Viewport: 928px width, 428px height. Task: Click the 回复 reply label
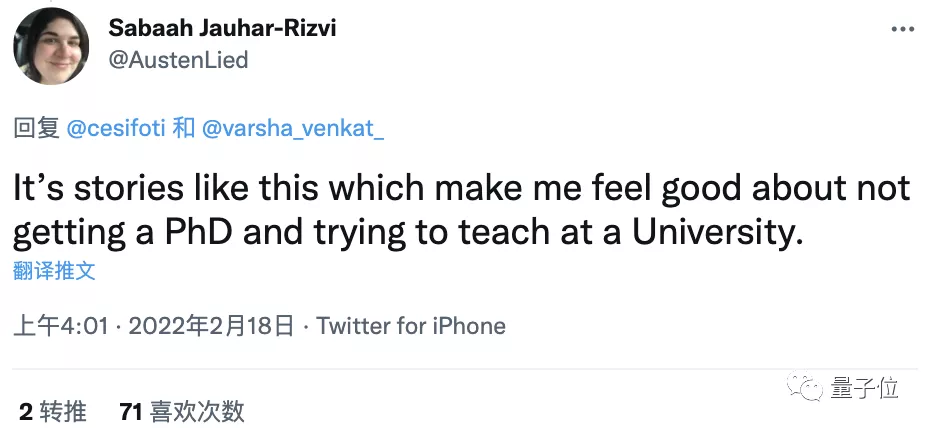(x=37, y=128)
